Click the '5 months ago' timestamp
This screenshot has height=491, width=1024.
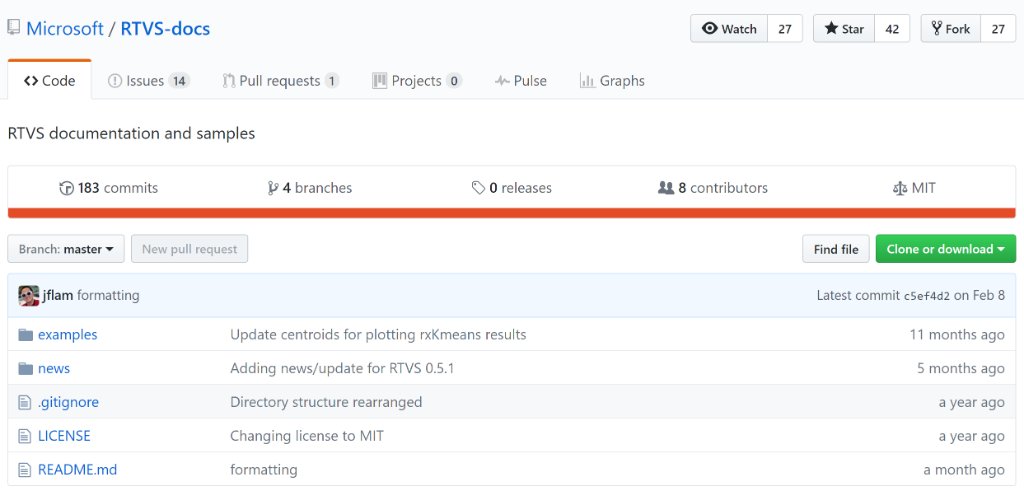point(961,369)
